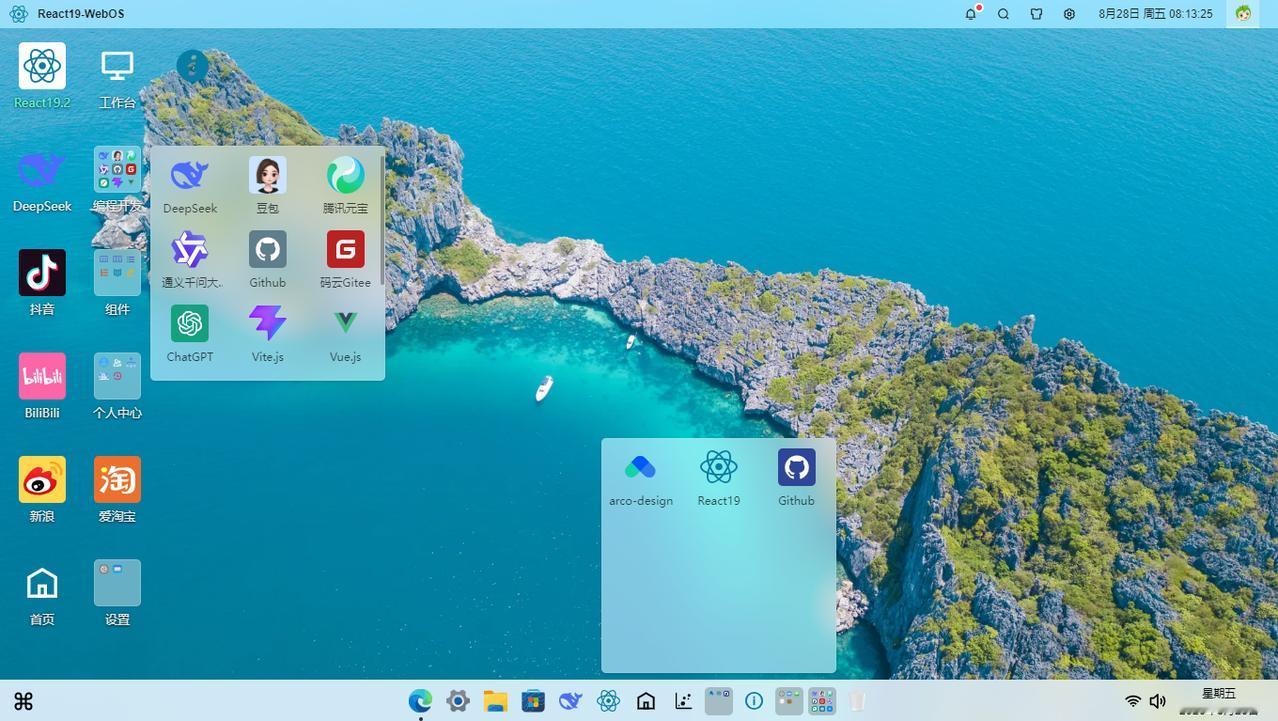The height and width of the screenshot is (721, 1278).
Task: Open the trash bin in the dock
Action: [856, 701]
